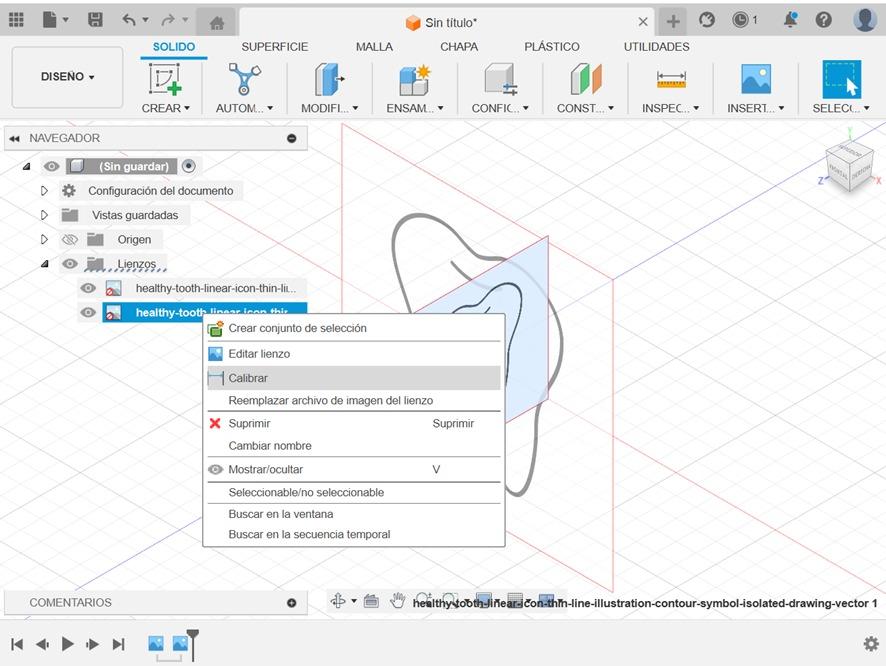Viewport: 886px width, 666px height.
Task: Switch to the CHAPA tab
Action: (x=459, y=47)
